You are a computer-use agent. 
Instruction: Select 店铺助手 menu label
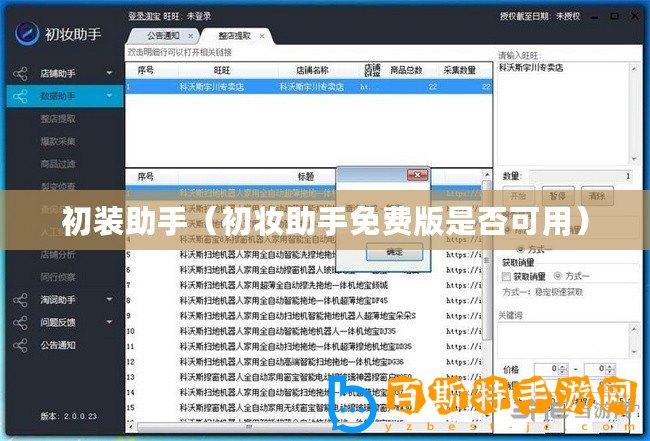pyautogui.click(x=58, y=73)
